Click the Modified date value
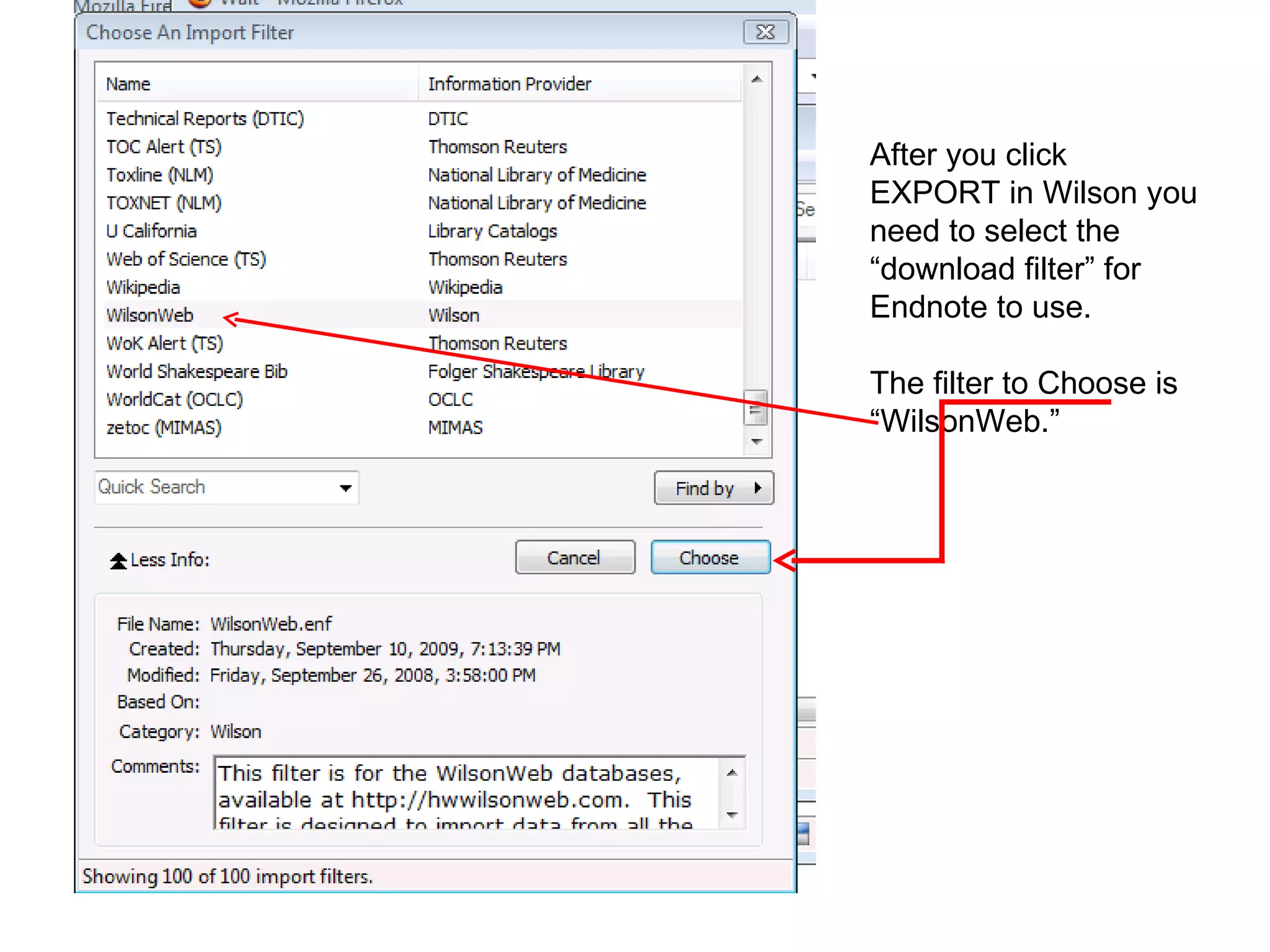 pyautogui.click(x=373, y=675)
